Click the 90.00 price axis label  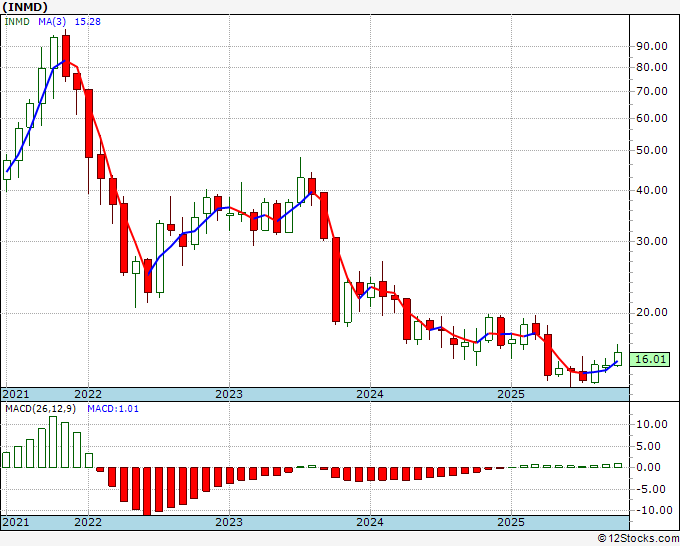pyautogui.click(x=651, y=46)
